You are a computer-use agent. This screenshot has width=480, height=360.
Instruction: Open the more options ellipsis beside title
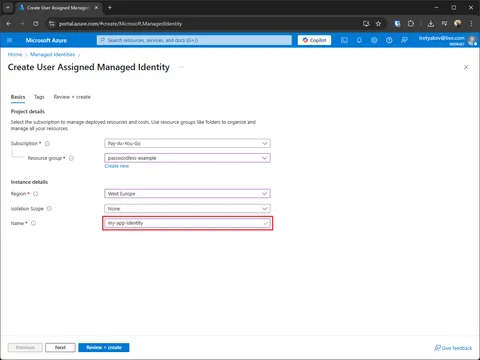(181, 67)
